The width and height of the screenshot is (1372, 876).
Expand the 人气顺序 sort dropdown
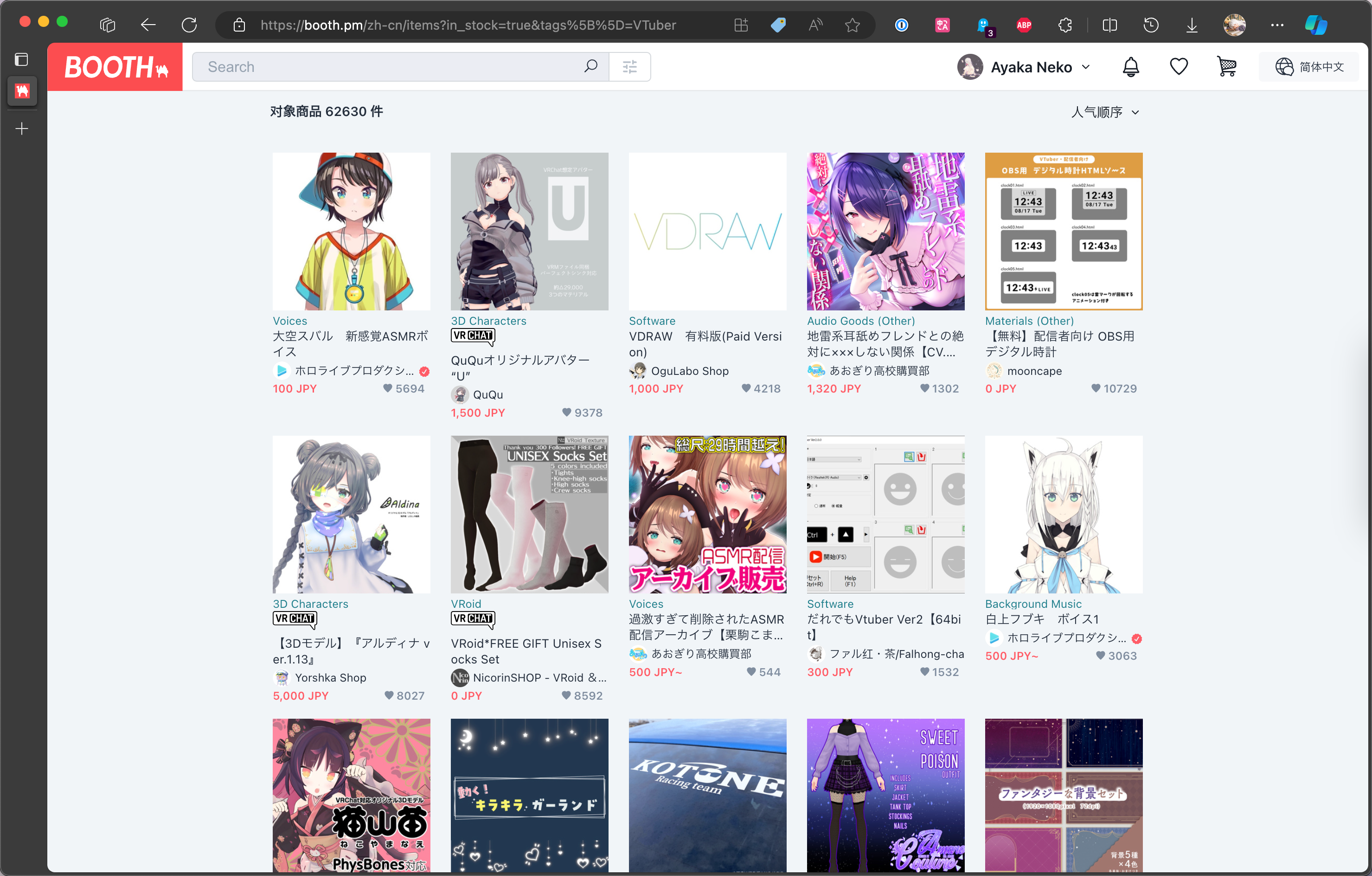[1105, 112]
